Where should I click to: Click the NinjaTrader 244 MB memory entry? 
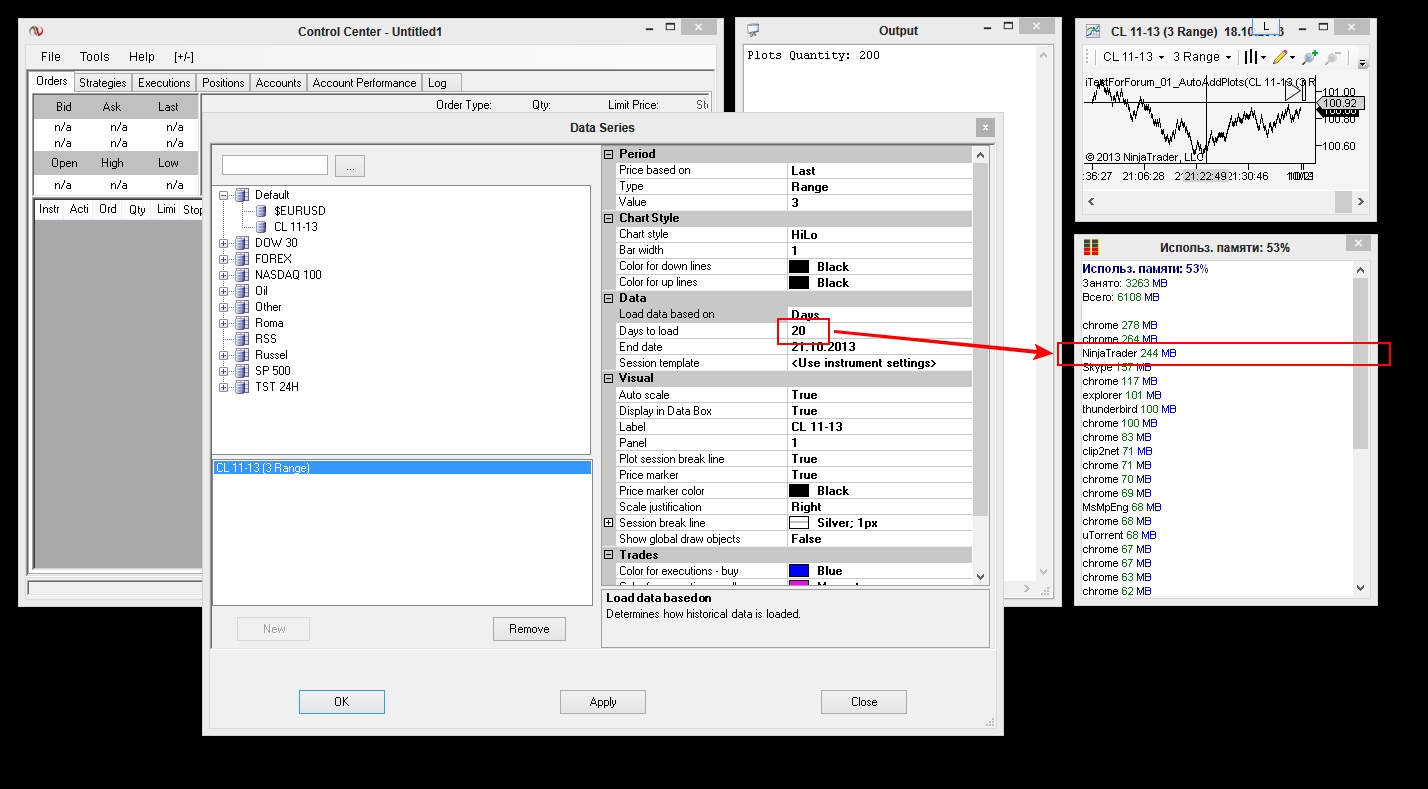pos(1129,353)
